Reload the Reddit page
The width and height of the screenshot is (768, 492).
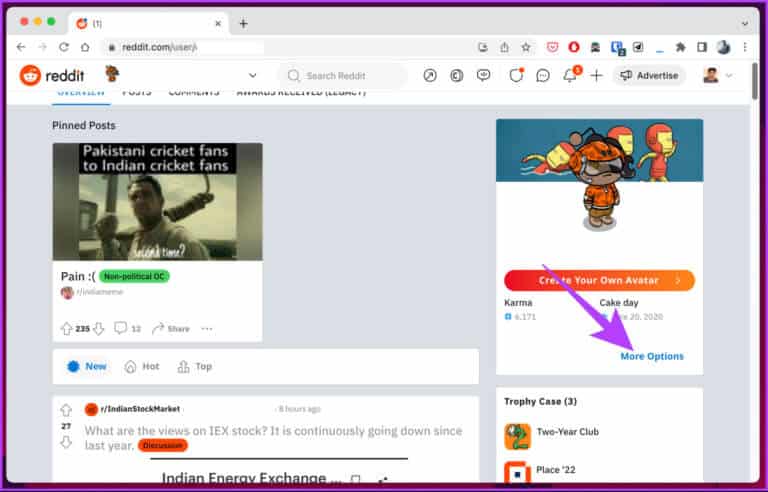(x=64, y=47)
